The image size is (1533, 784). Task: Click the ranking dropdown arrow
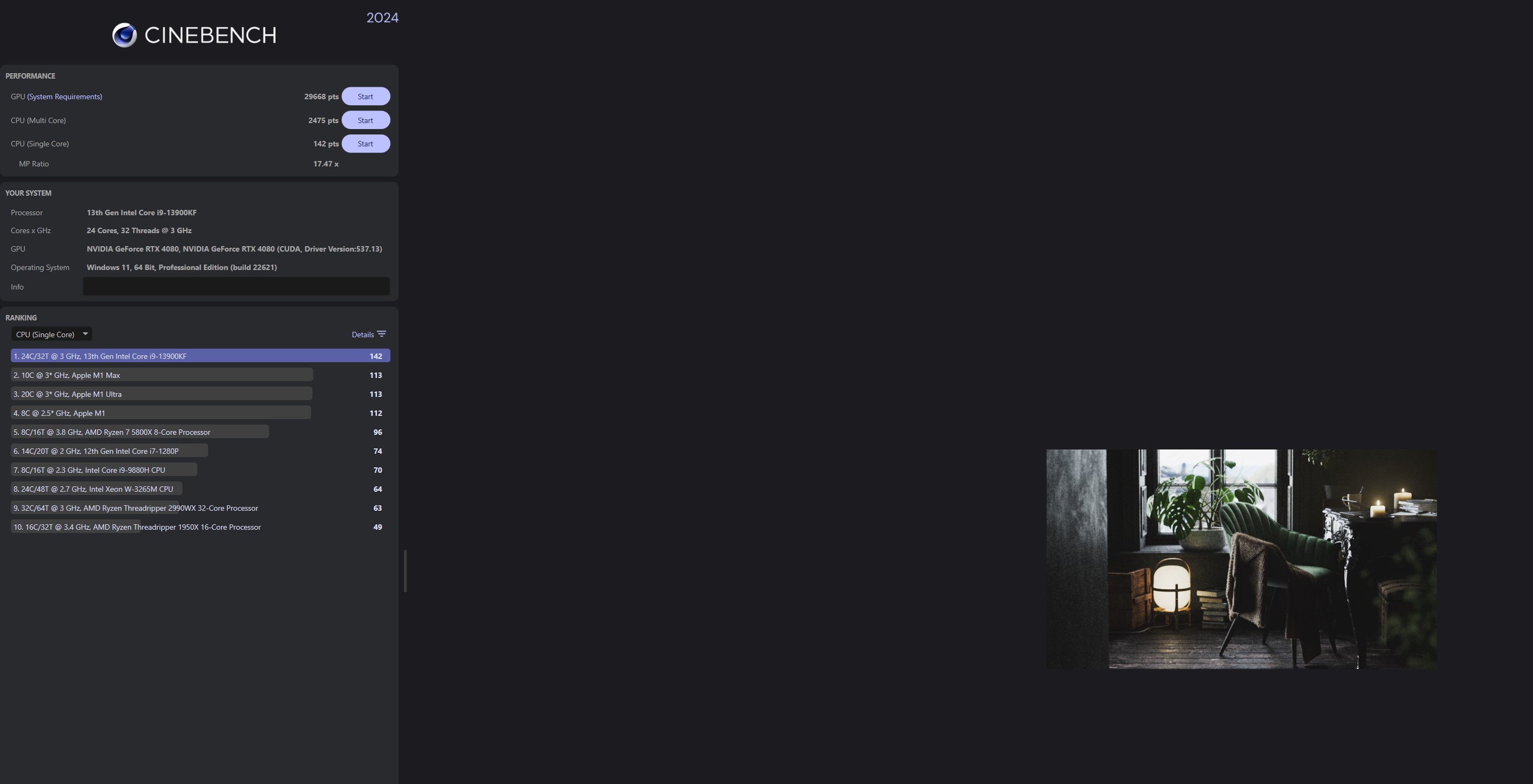click(85, 333)
